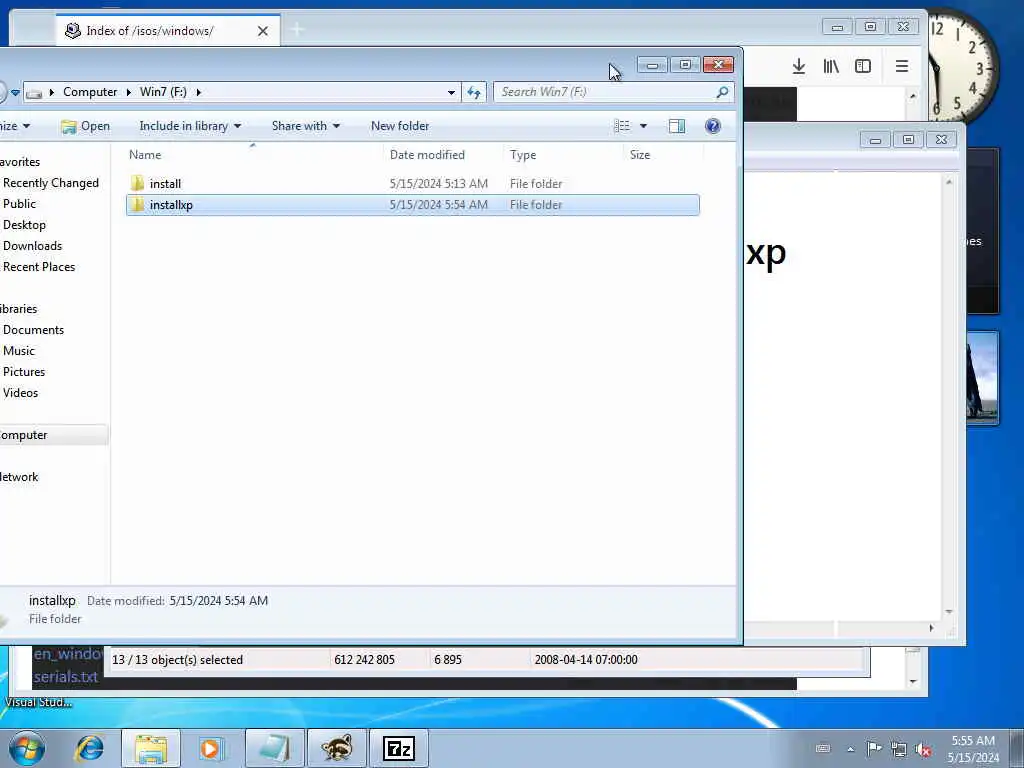
Task: Click the 5/15/2024 5:13 AM date cell
Action: point(439,184)
